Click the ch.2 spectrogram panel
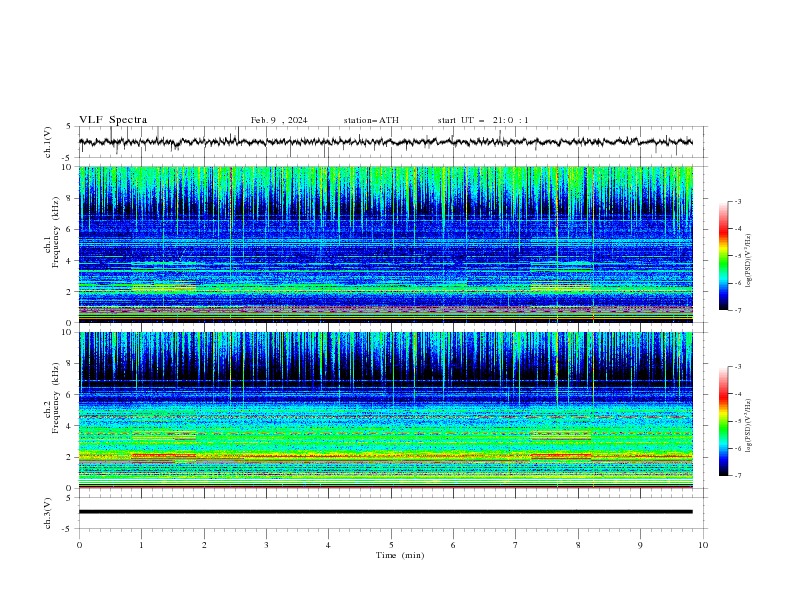Image resolution: width=792 pixels, height=612 pixels. point(385,410)
